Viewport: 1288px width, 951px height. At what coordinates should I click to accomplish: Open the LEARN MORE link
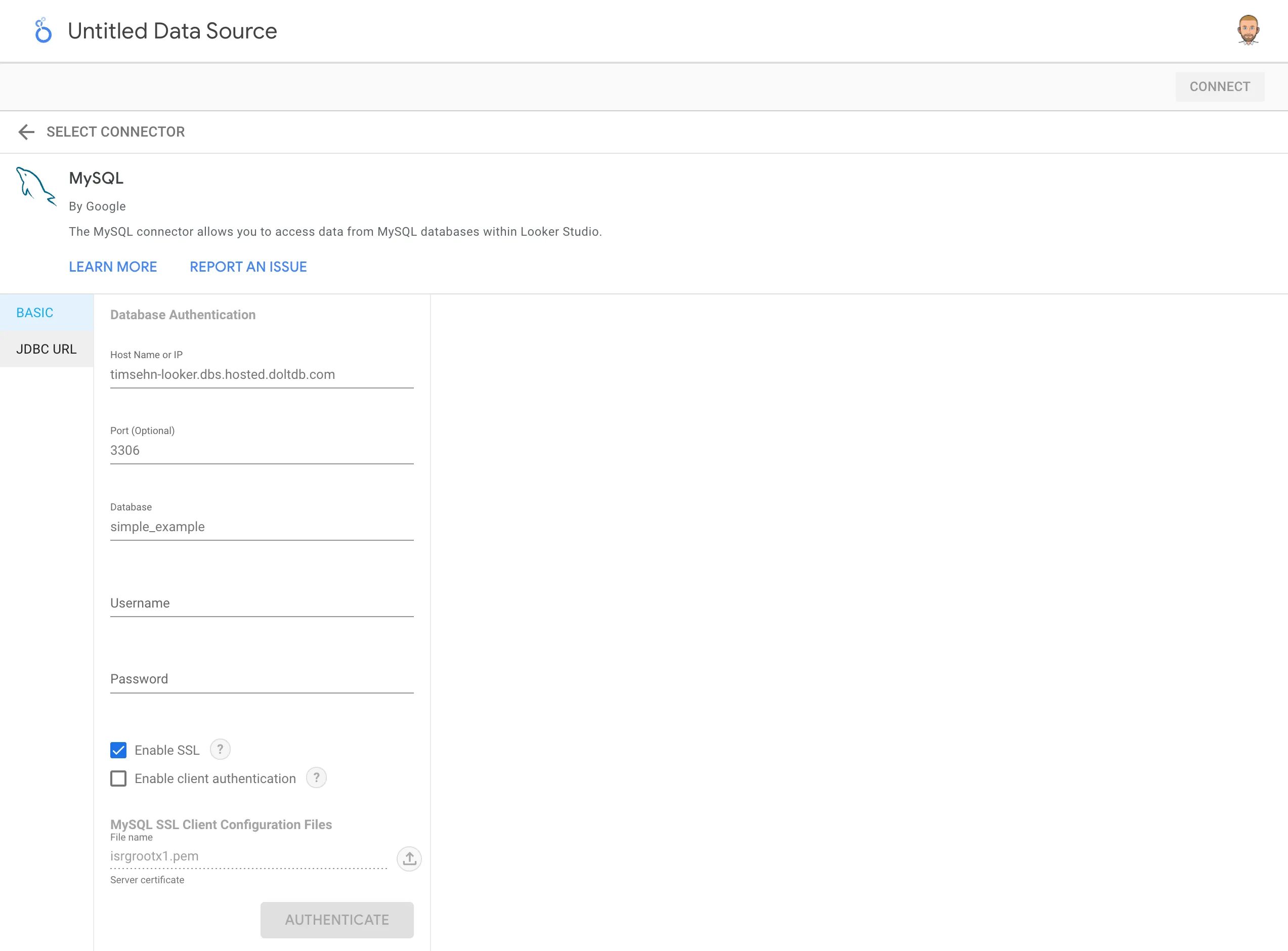[113, 267]
